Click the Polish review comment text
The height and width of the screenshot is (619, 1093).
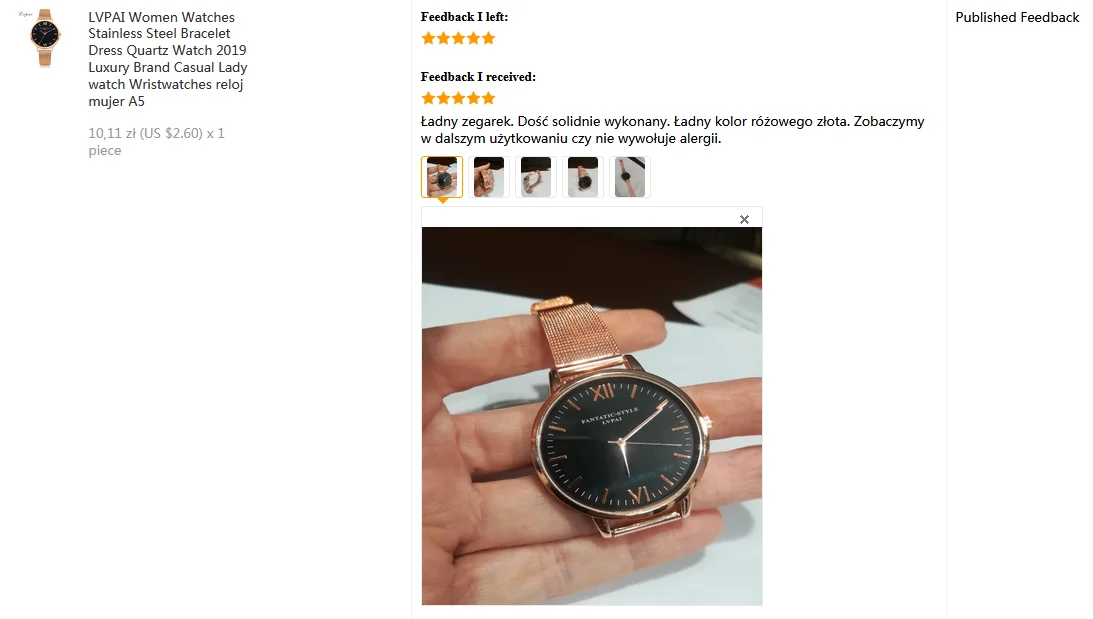point(673,130)
